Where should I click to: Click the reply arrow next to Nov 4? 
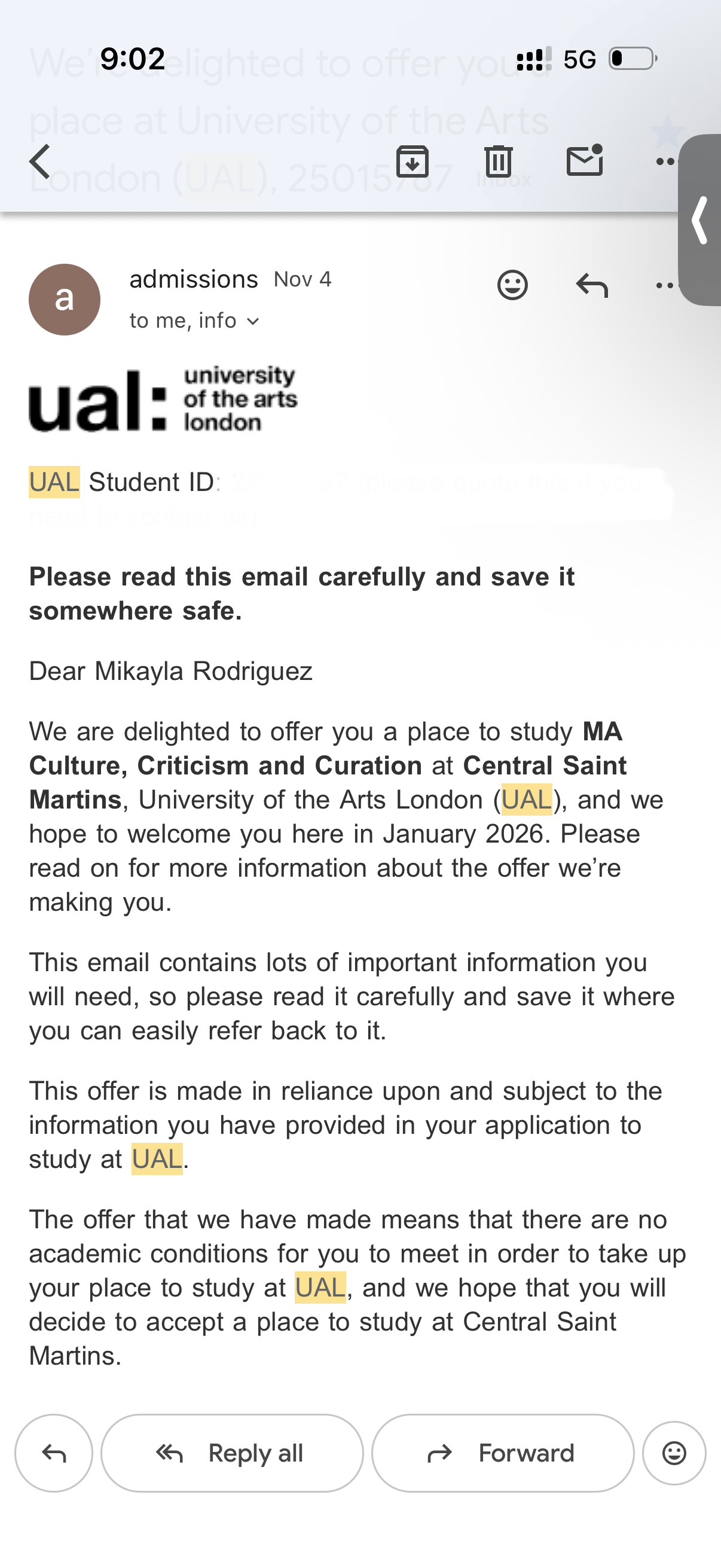tap(592, 285)
